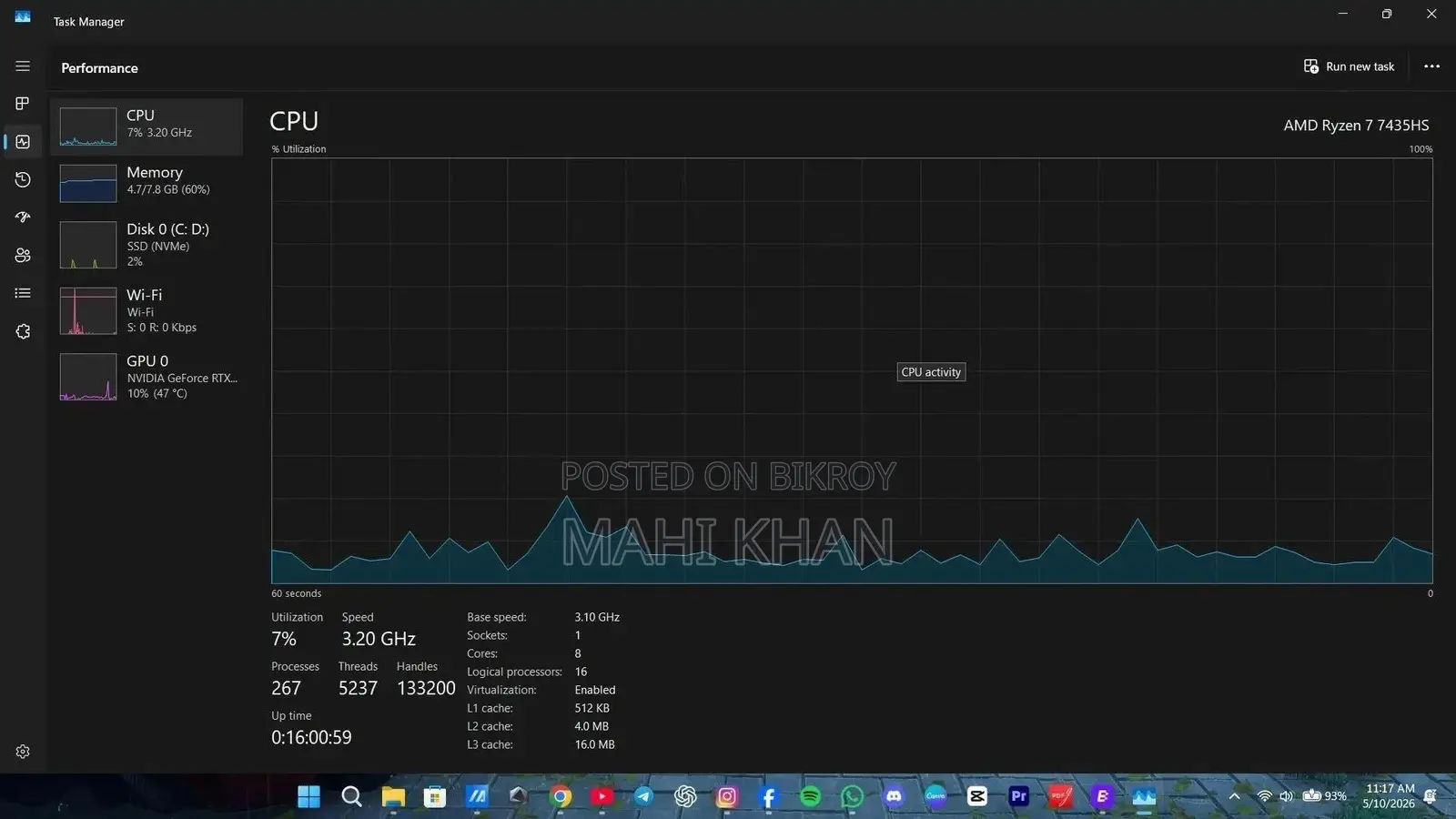Click the 3.20 GHz speed value below graph
Viewport: 1456px width, 819px height.
coord(379,639)
